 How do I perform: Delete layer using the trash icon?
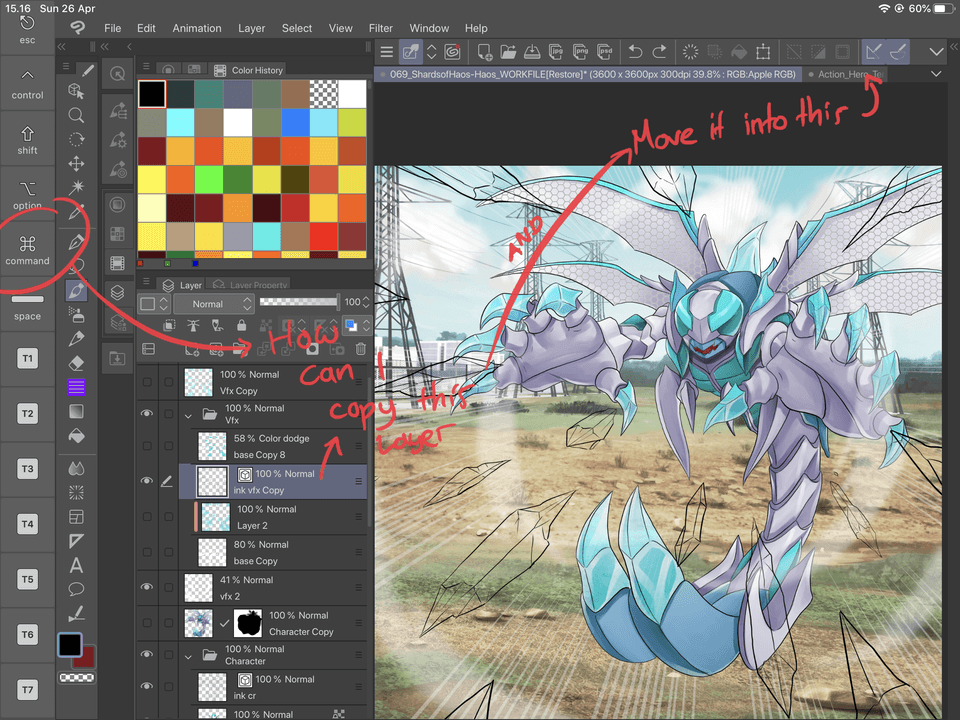[361, 349]
